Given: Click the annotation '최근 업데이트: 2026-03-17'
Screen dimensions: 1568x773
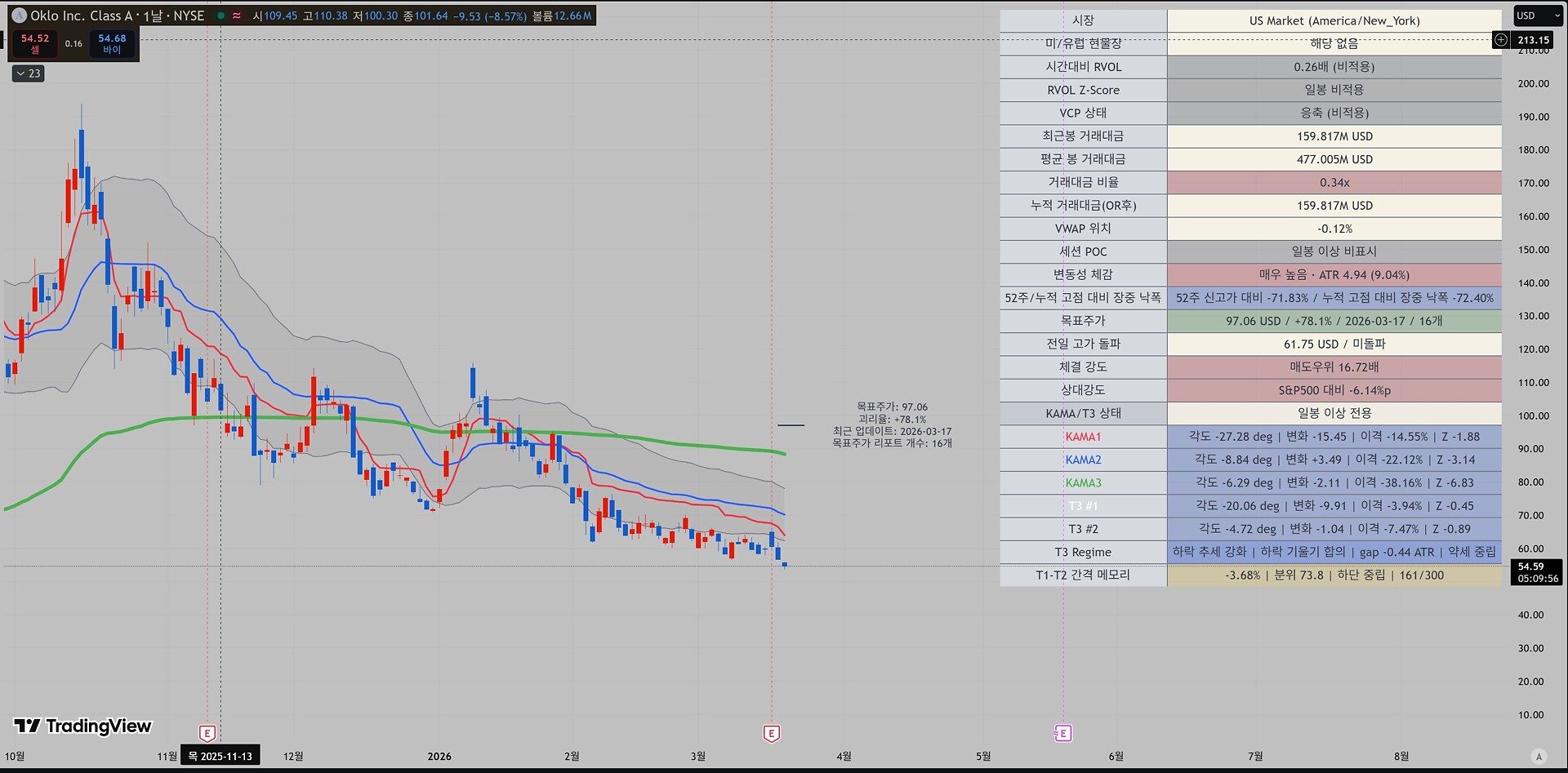Looking at the screenshot, I should pos(892,431).
